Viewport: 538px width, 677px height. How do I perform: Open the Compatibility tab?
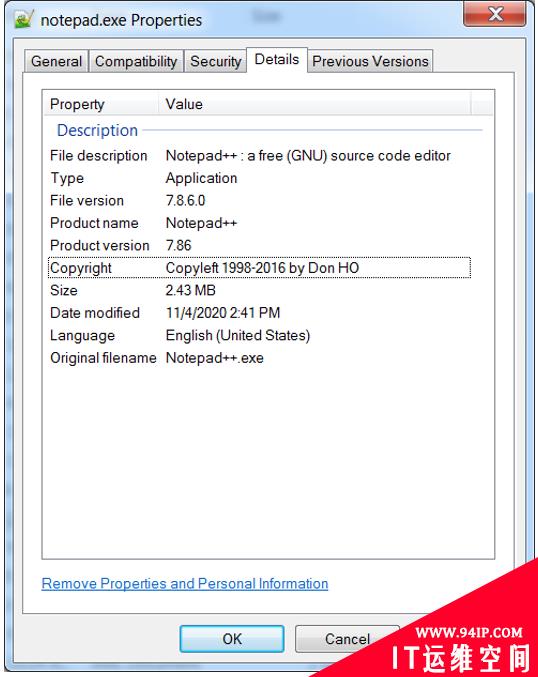coord(136,61)
